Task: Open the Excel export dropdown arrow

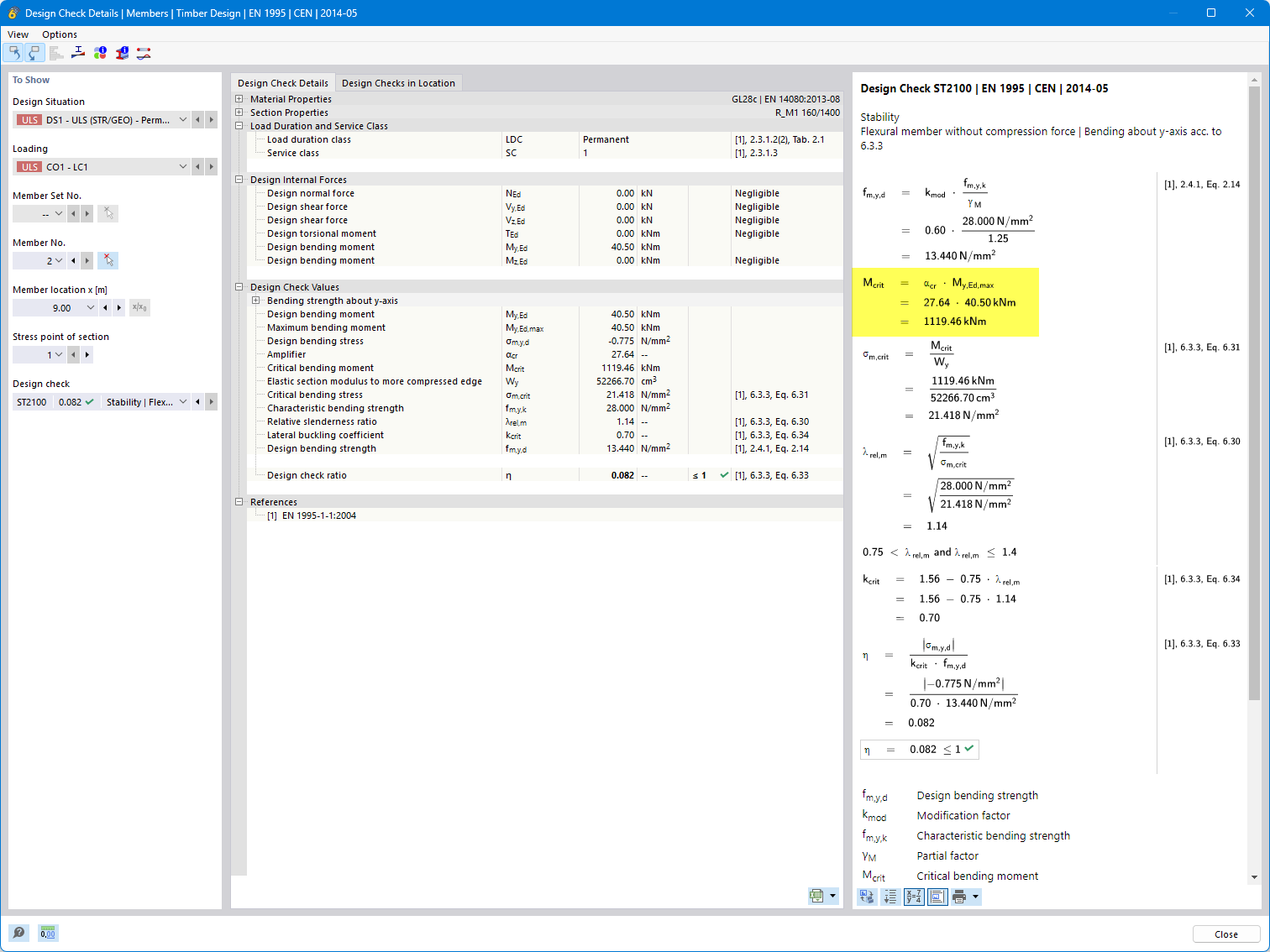Action: 833,896
